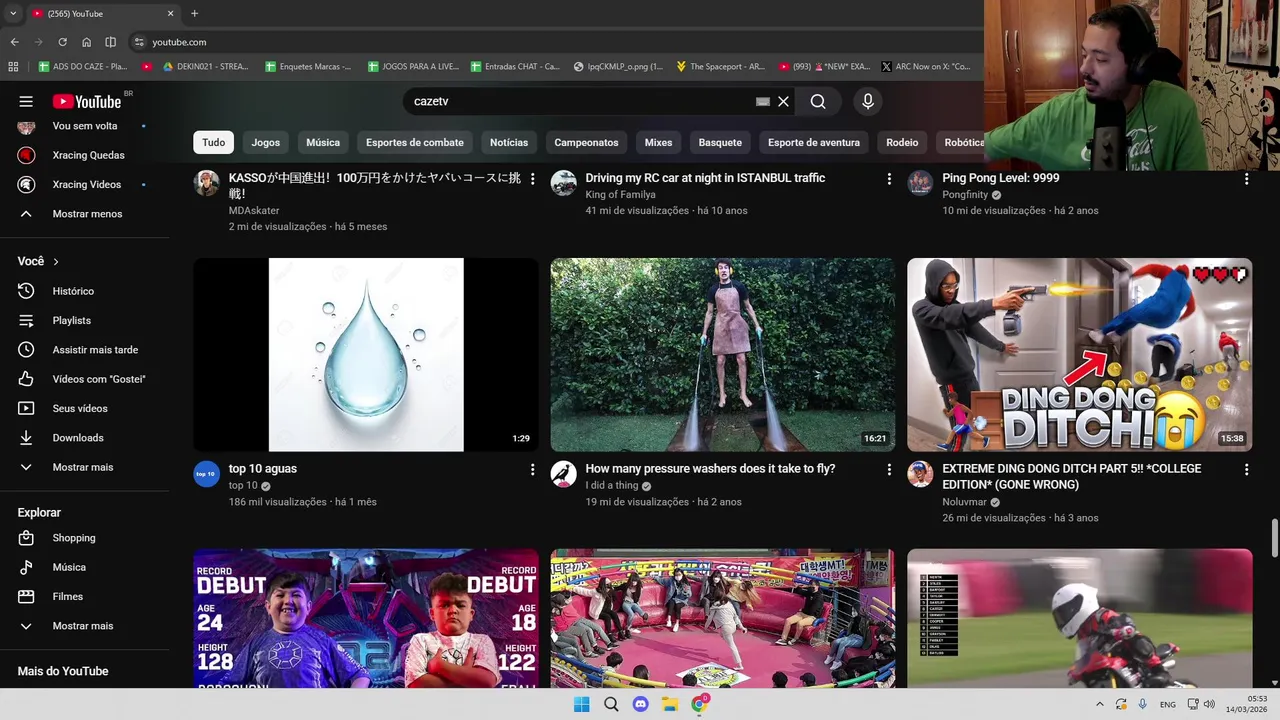This screenshot has width=1280, height=720.
Task: Play the water drop thumbnail video
Action: point(366,355)
